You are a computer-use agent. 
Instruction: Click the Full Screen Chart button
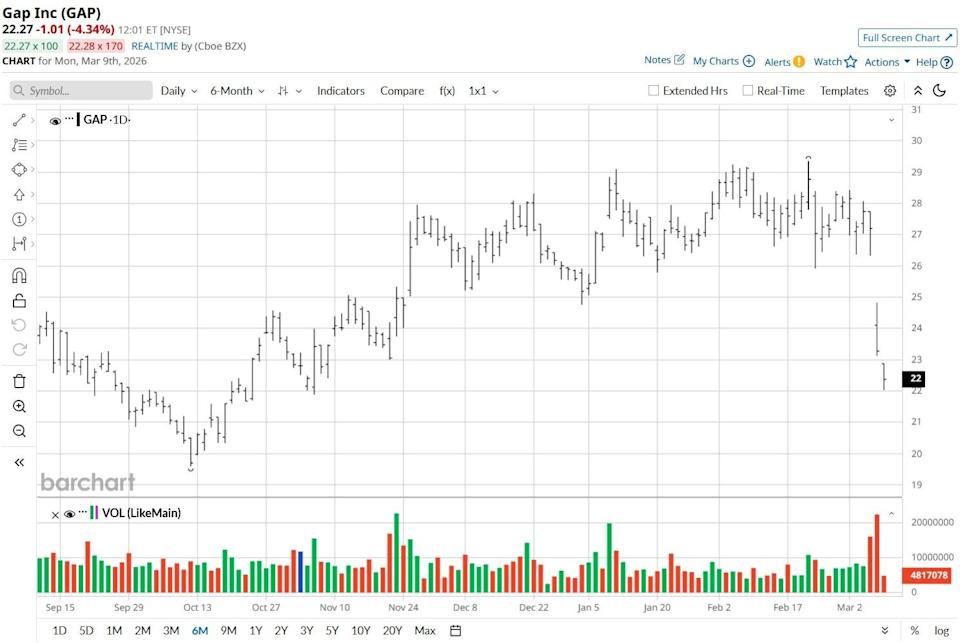tap(906, 38)
